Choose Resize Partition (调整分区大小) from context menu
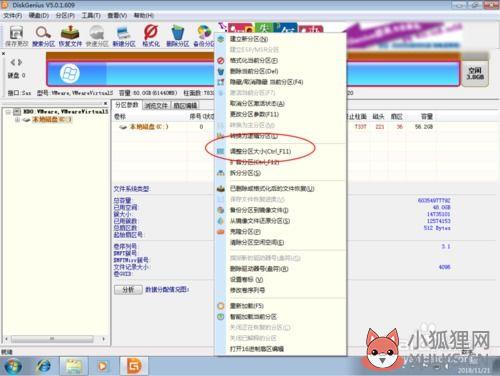The height and width of the screenshot is (376, 500). 260,151
